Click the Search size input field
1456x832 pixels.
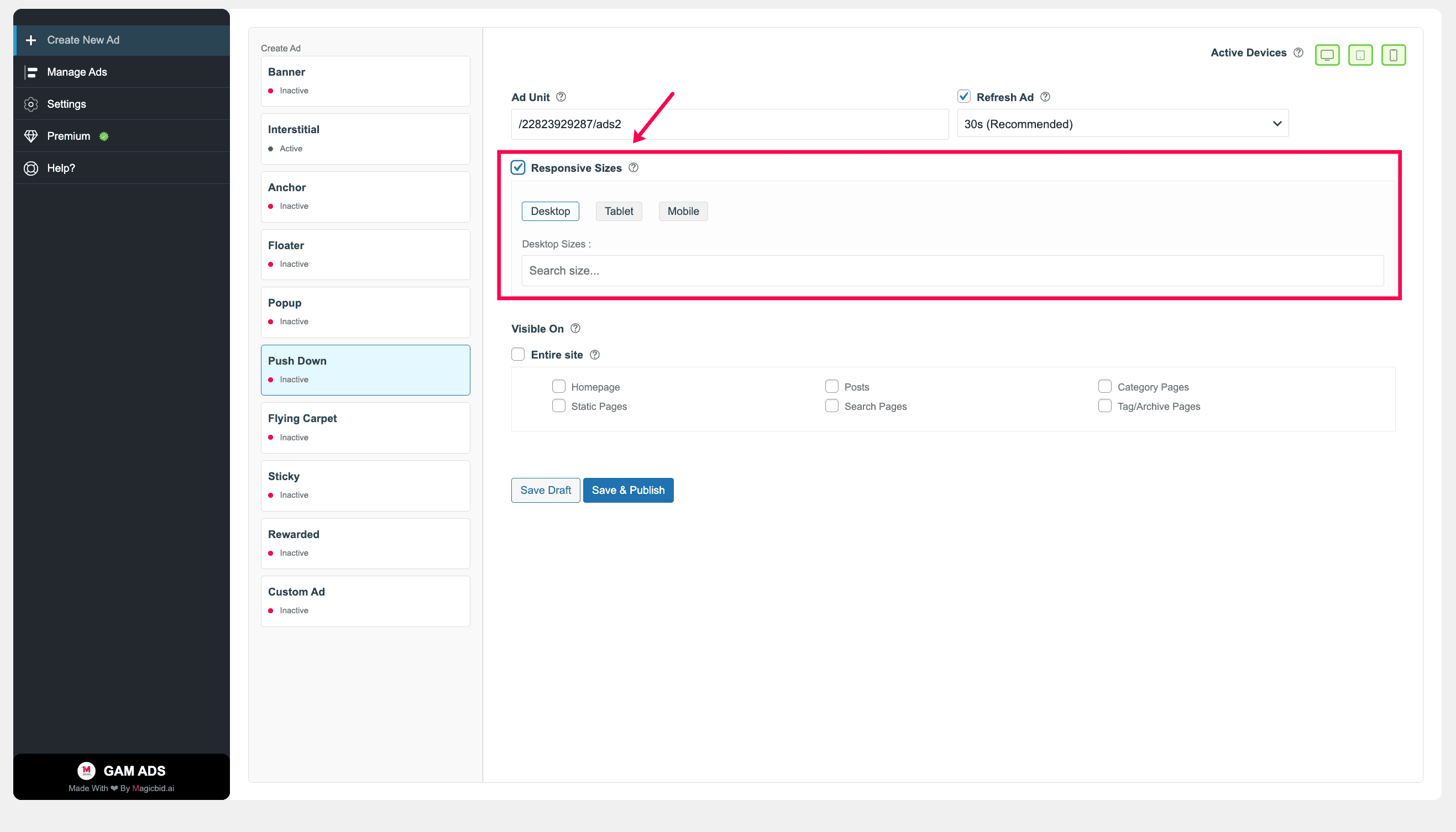(x=952, y=271)
